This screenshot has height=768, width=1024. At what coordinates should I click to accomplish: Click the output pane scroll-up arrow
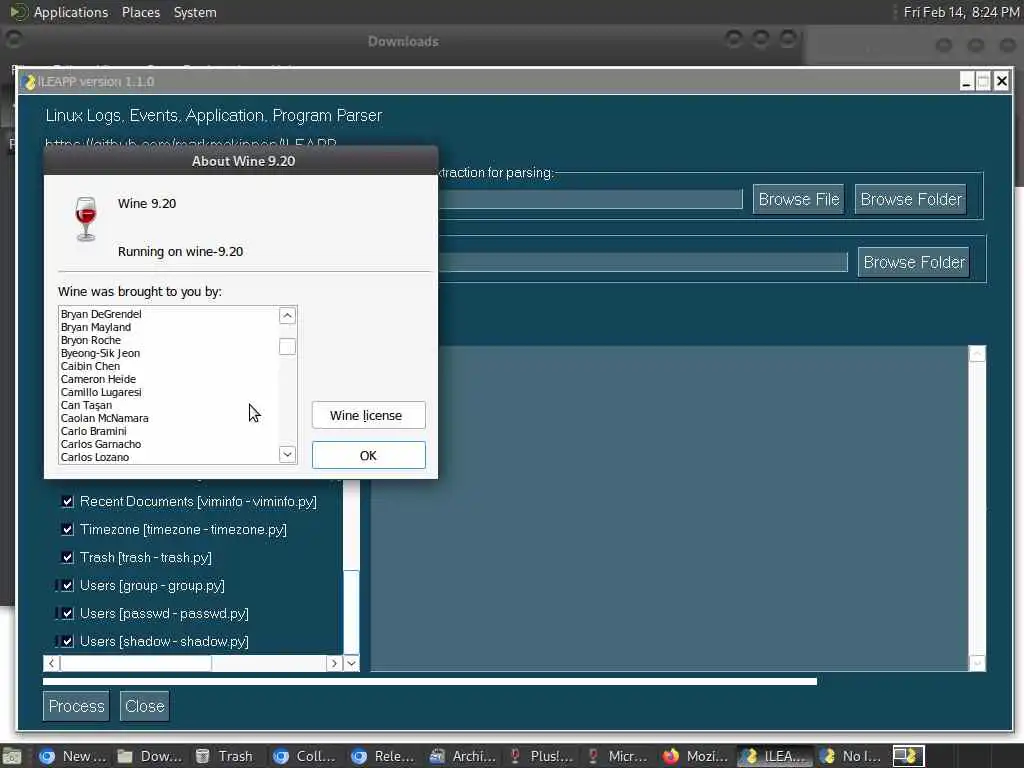(977, 353)
